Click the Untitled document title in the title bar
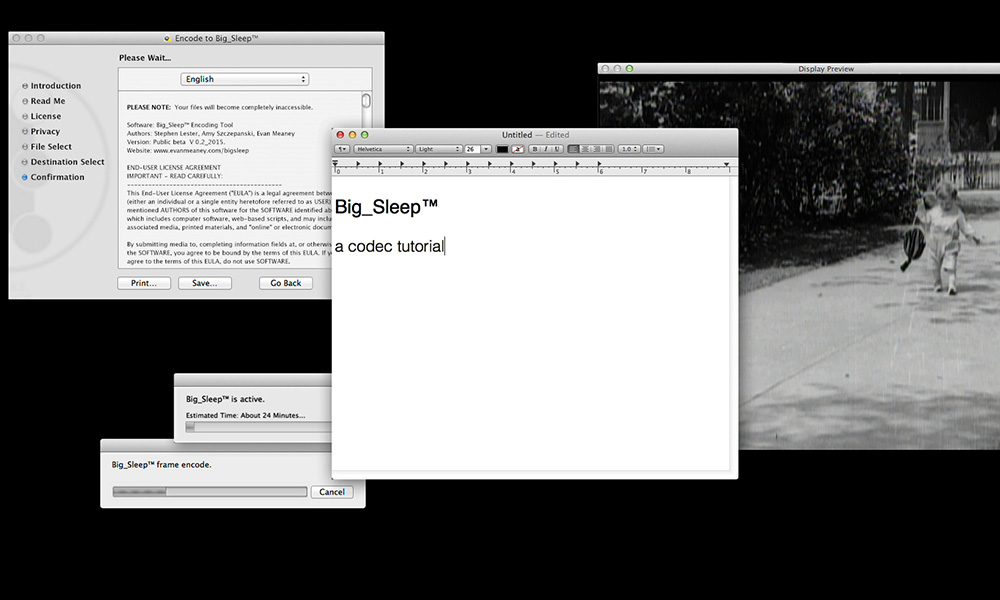The width and height of the screenshot is (1000, 600). (x=517, y=135)
